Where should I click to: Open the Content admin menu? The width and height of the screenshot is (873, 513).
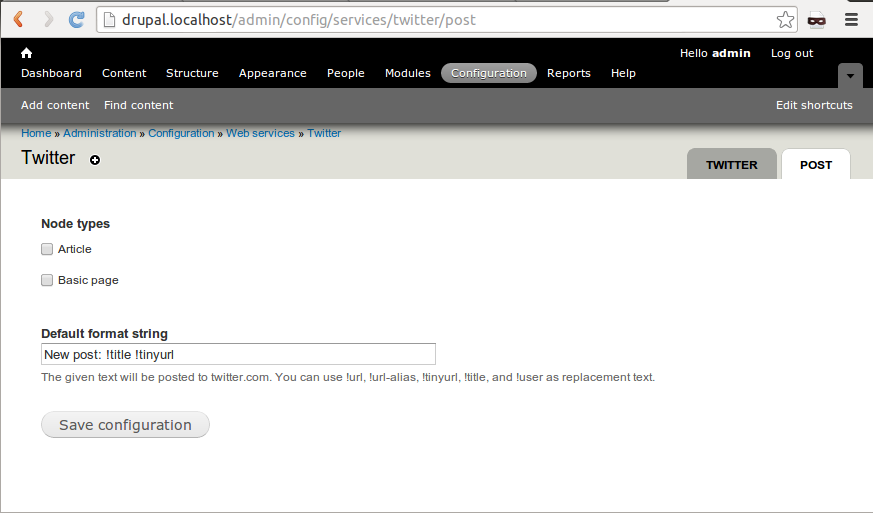click(124, 73)
